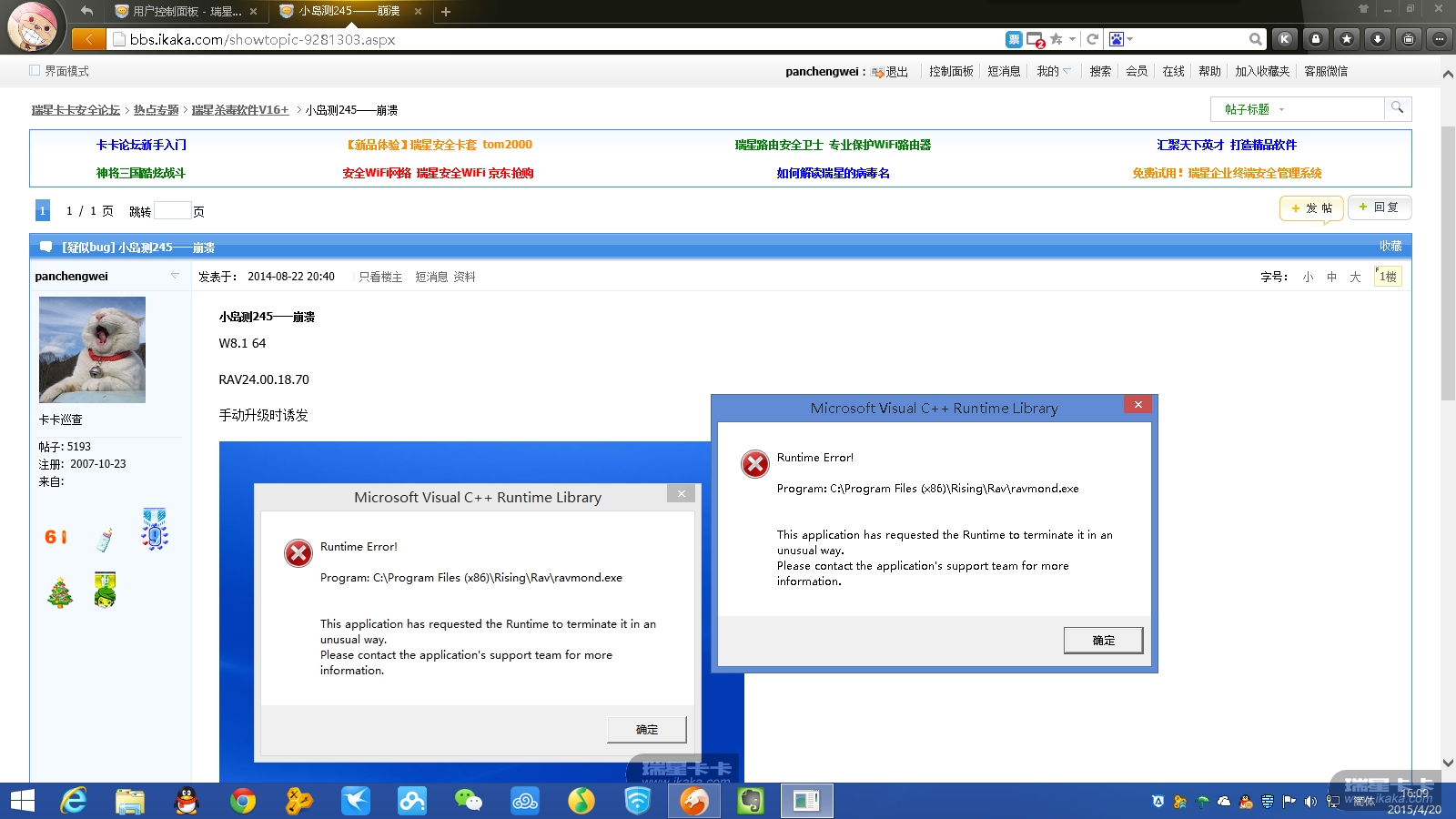The width and height of the screenshot is (1456, 819).
Task: Open 控制面板 in the forum top menu
Action: tap(951, 71)
